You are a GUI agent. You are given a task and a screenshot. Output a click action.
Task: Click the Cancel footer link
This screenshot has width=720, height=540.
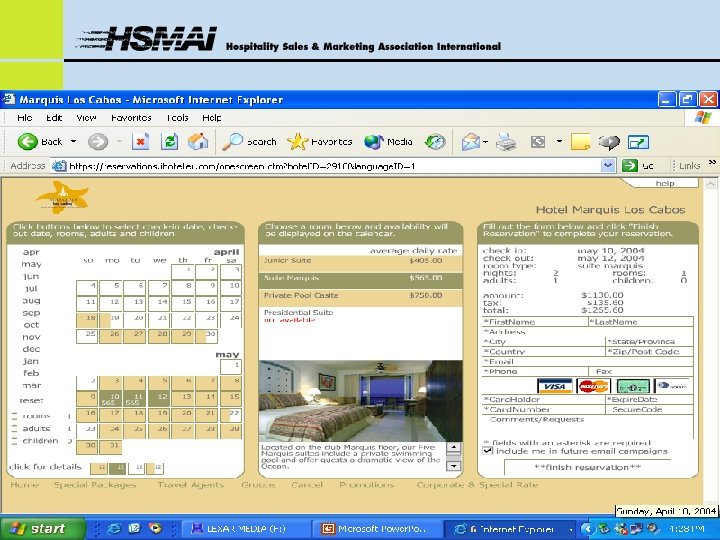click(x=307, y=485)
